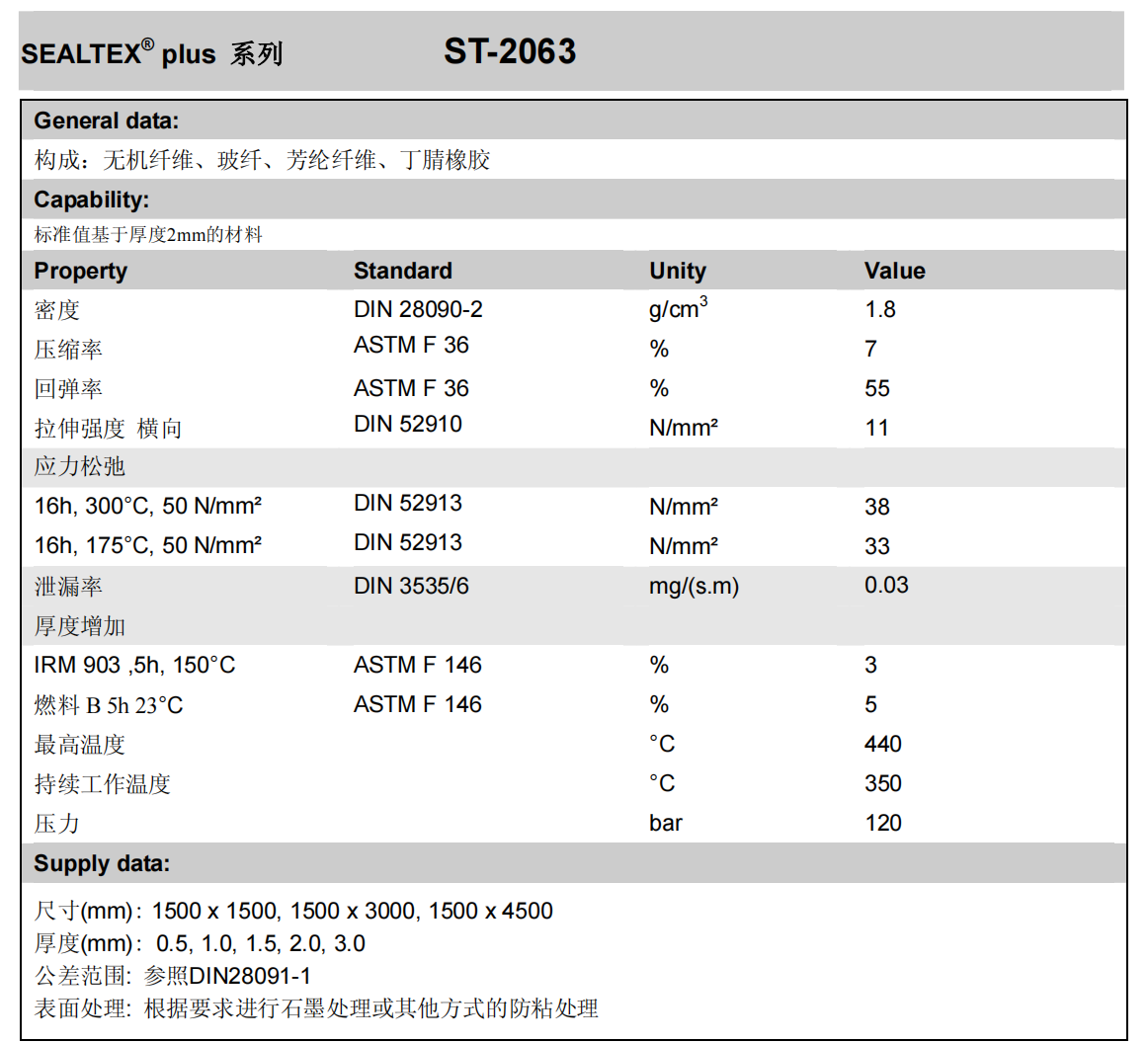Image resolution: width=1148 pixels, height=1043 pixels.
Task: Select the DIN 52910 standard cell
Action: click(407, 424)
